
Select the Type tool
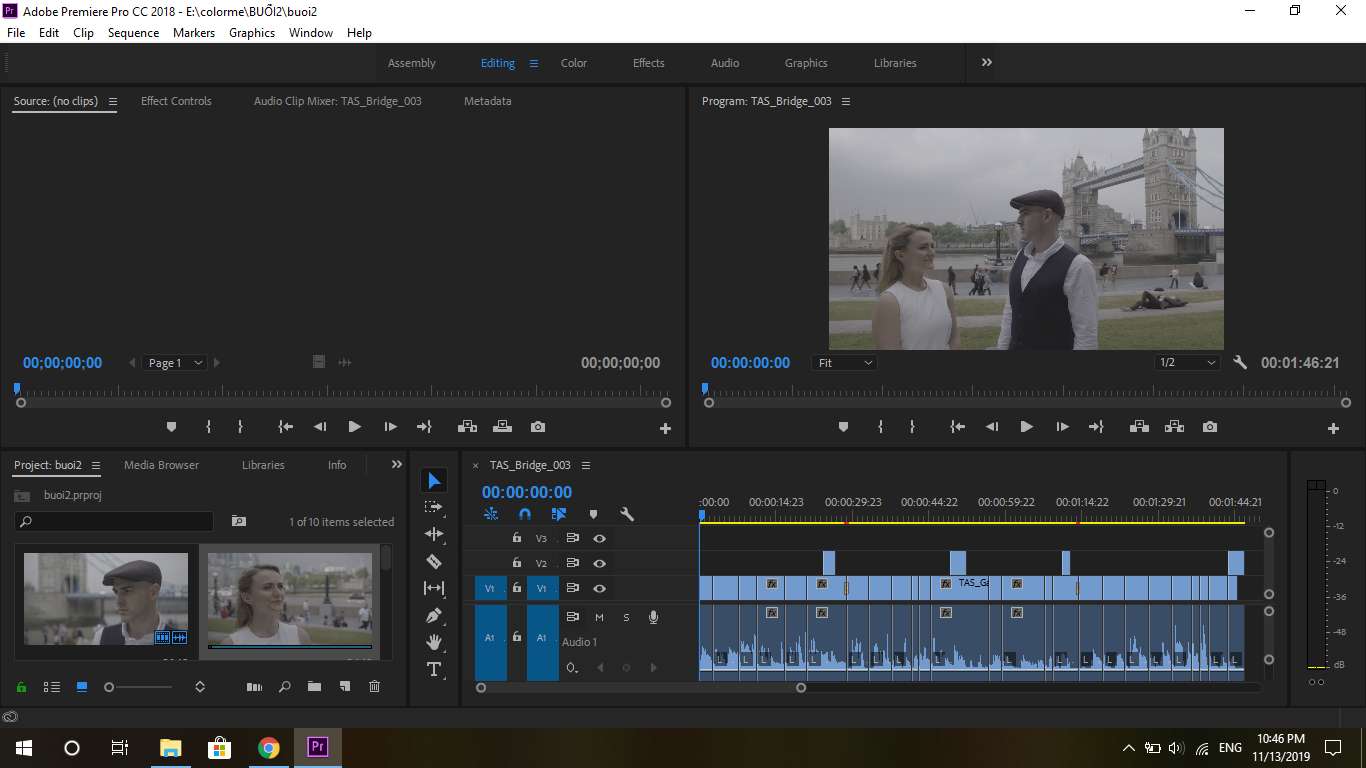point(434,669)
